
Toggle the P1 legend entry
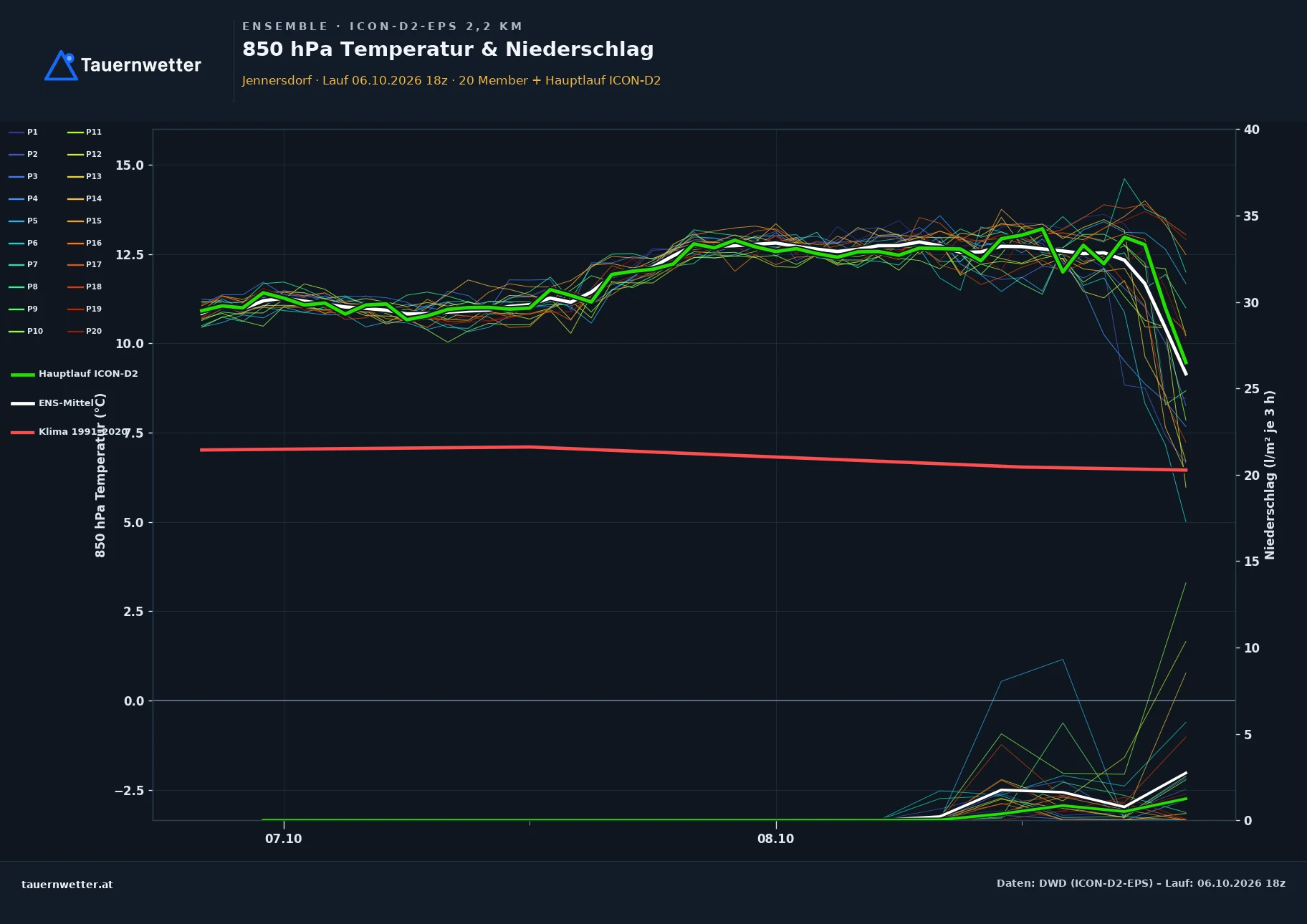(23, 132)
